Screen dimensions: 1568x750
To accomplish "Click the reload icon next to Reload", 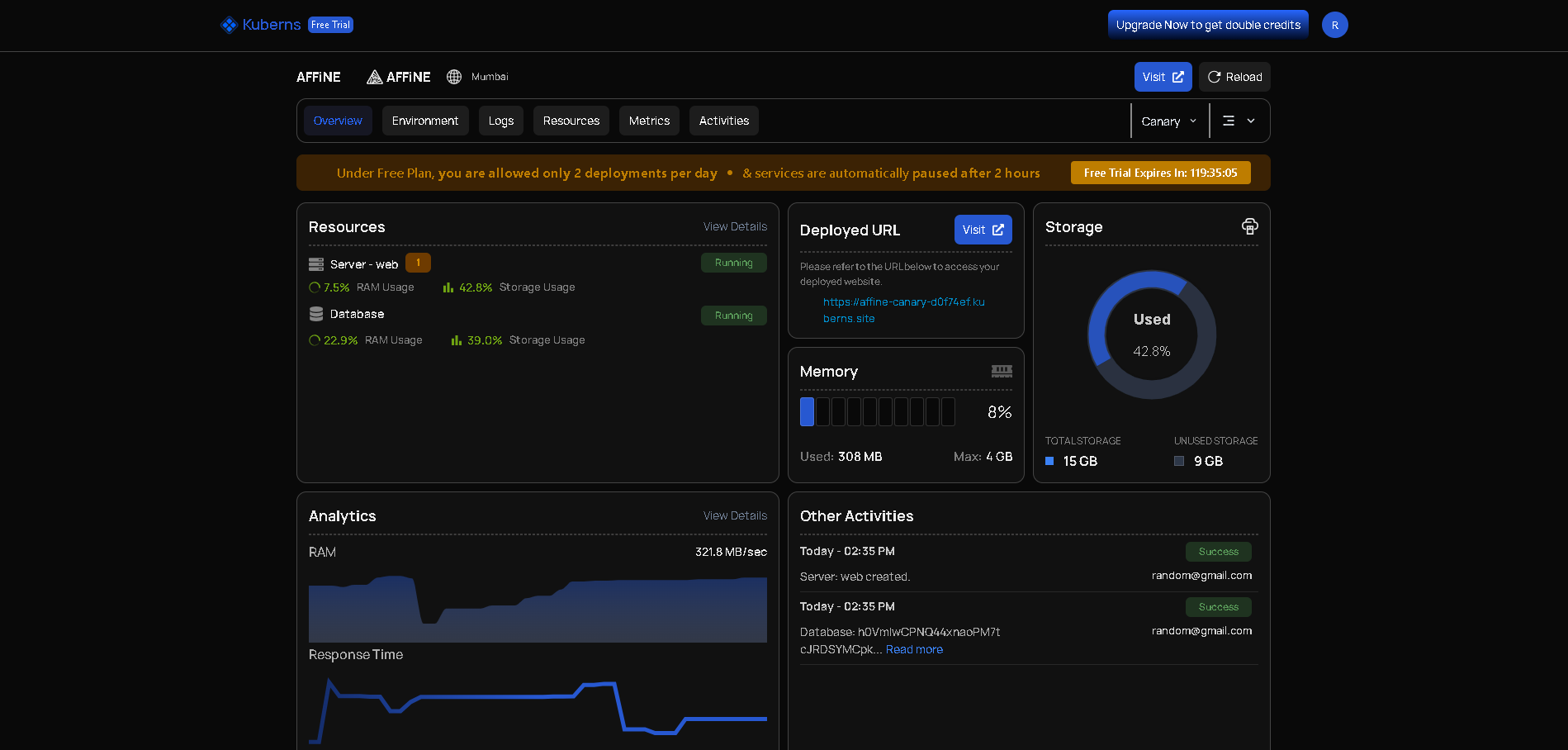I will click(x=1214, y=77).
